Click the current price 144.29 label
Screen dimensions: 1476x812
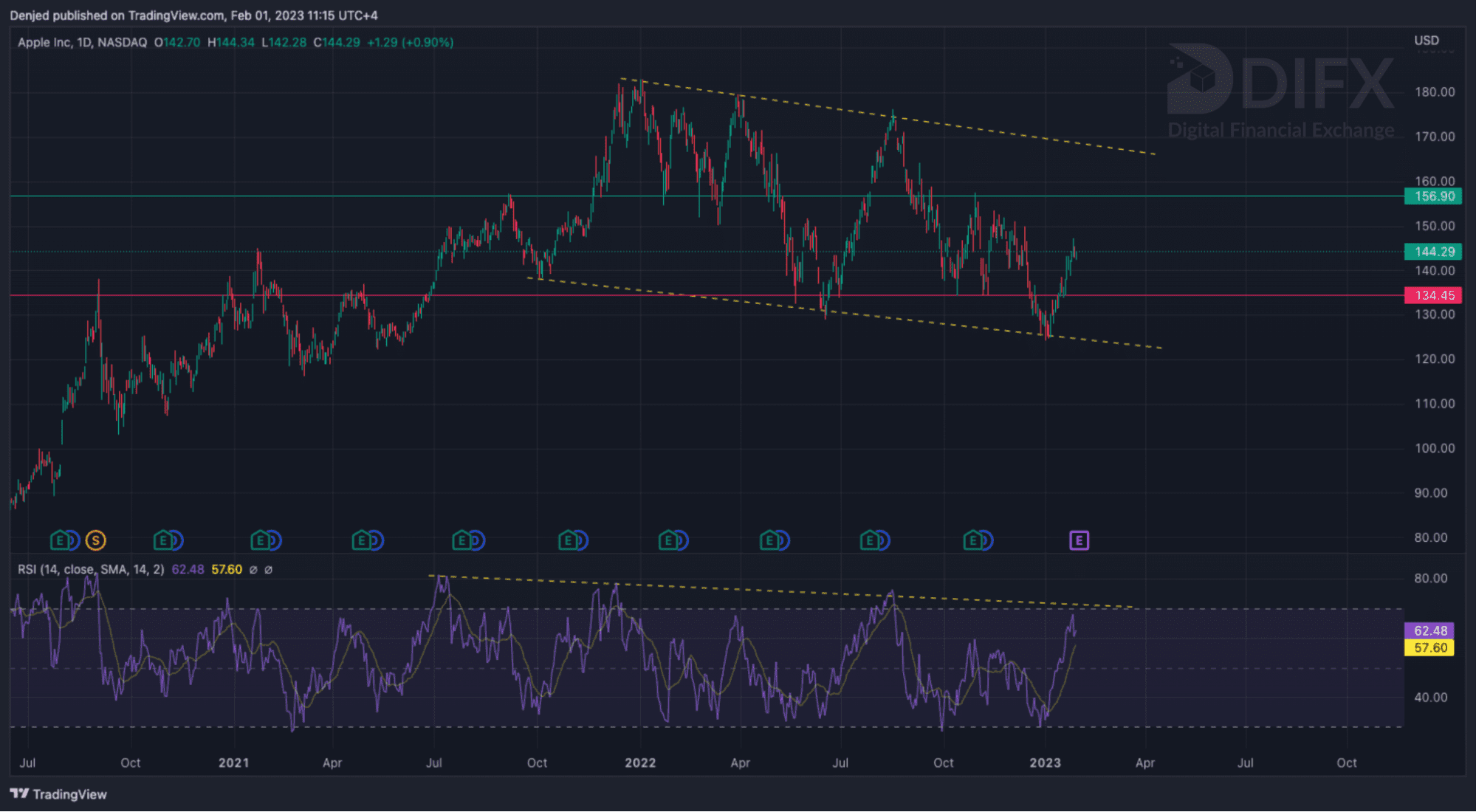click(x=1432, y=252)
